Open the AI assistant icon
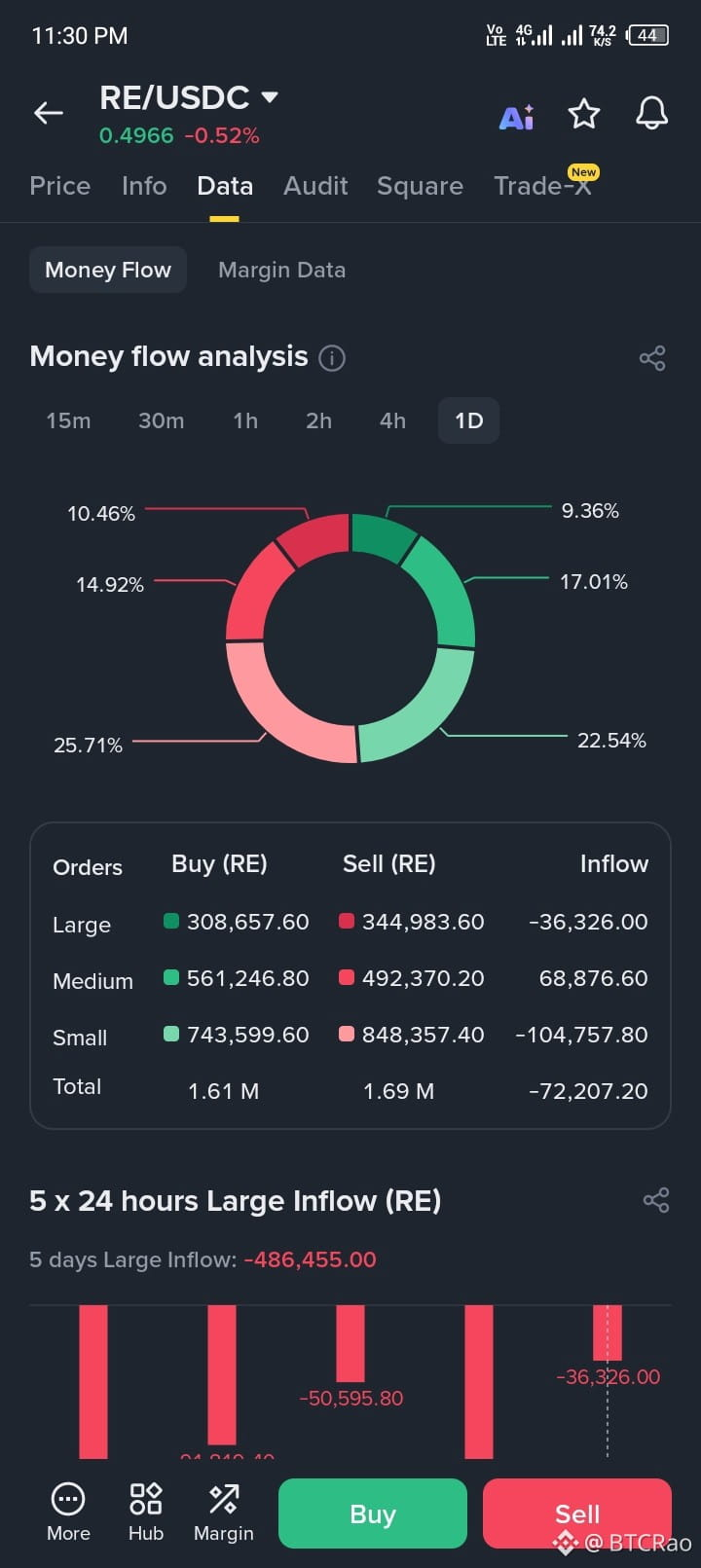Viewport: 701px width, 1568px height. (x=516, y=116)
